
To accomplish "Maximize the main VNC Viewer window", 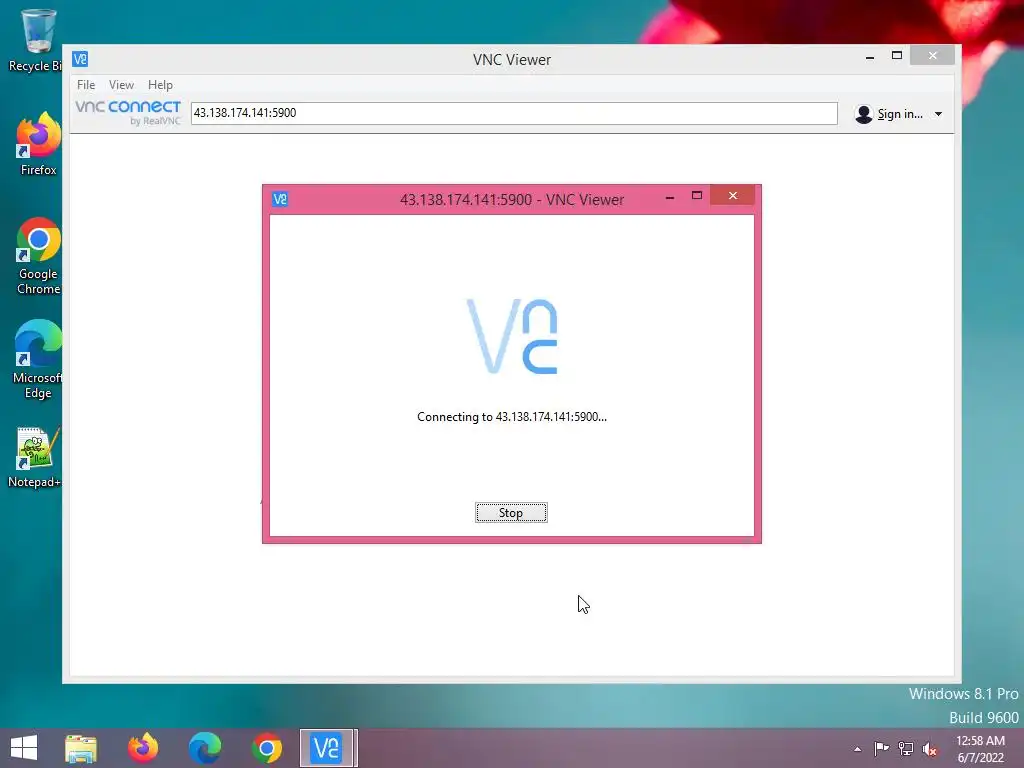I will click(897, 56).
